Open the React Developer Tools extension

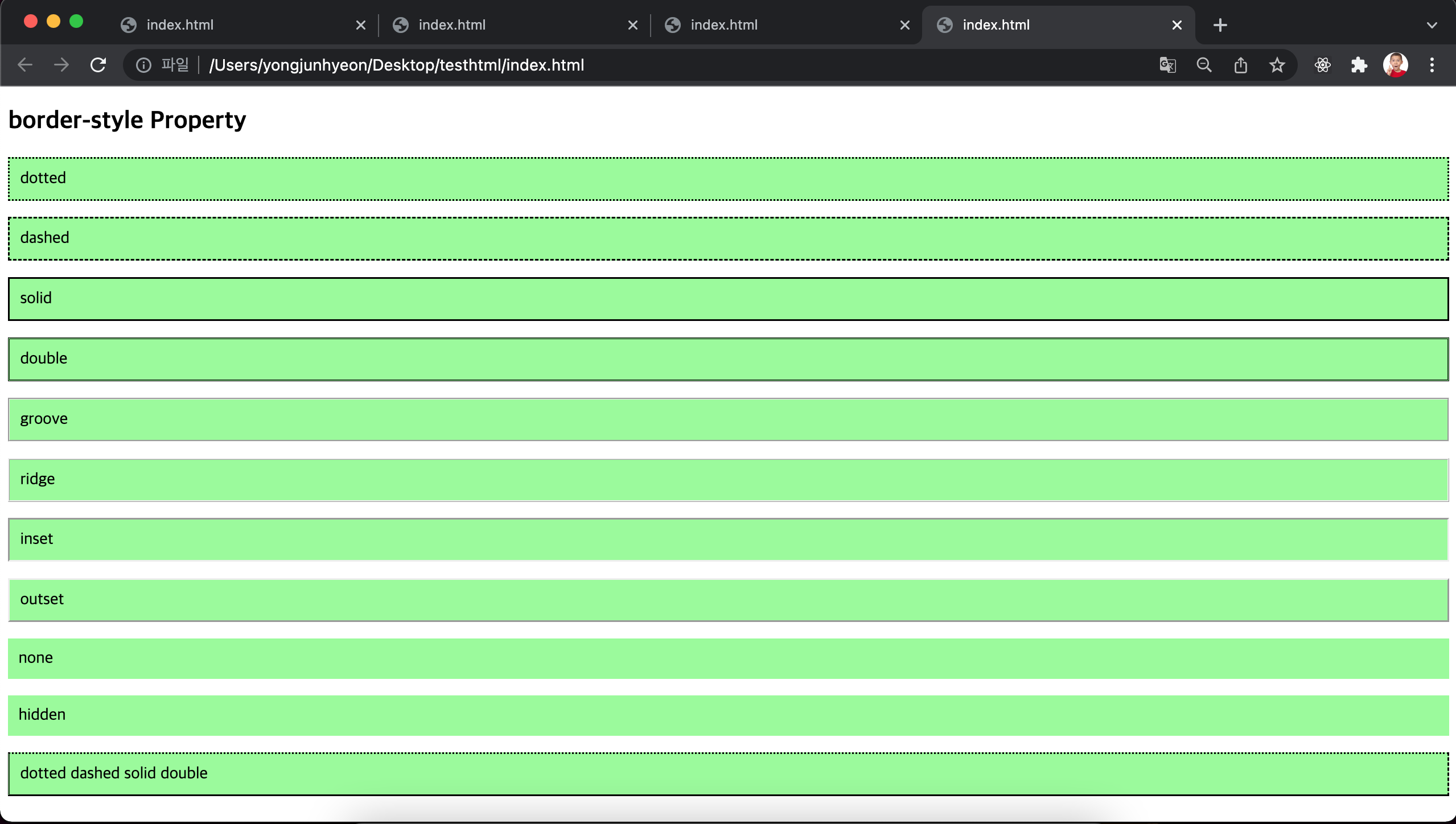coord(1322,65)
